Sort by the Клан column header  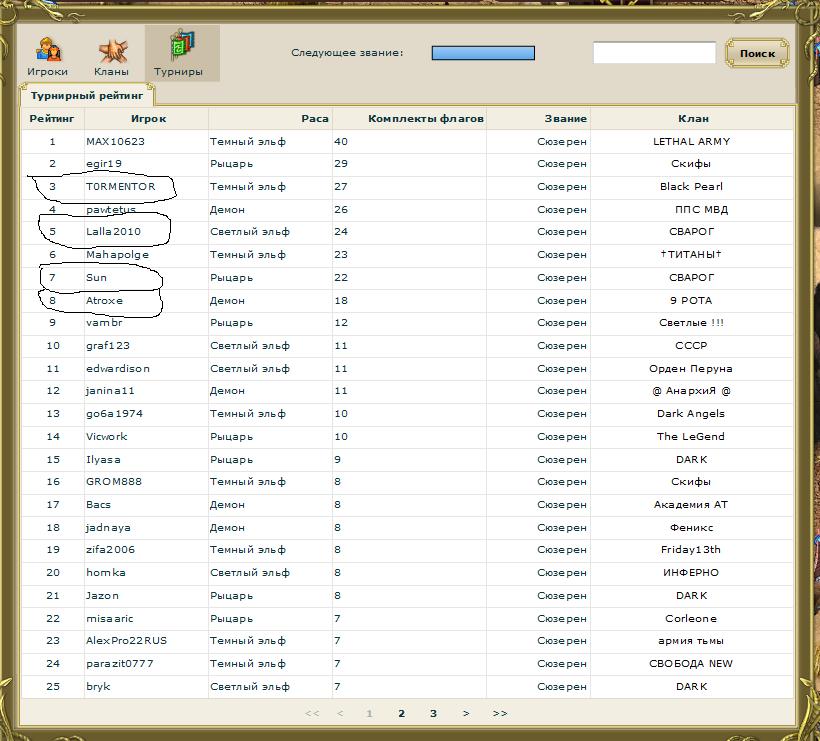point(692,118)
